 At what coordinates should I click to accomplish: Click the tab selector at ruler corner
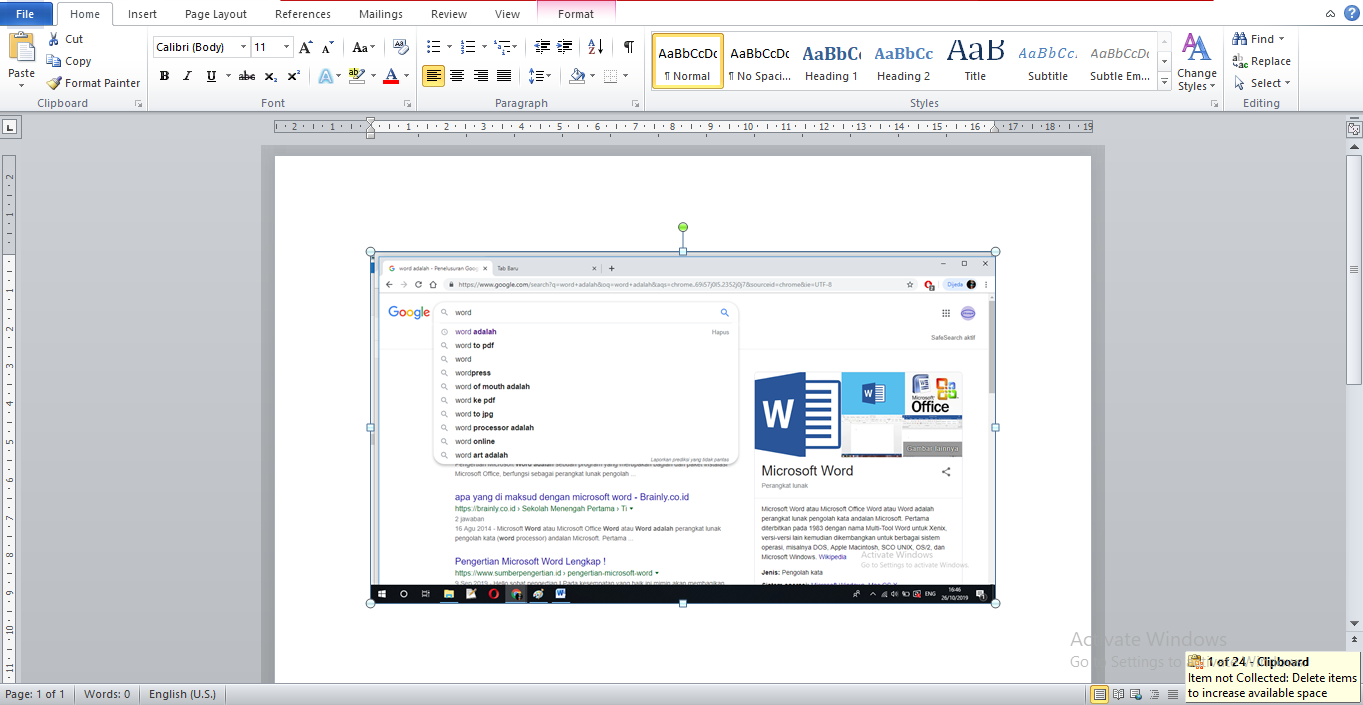tap(9, 127)
